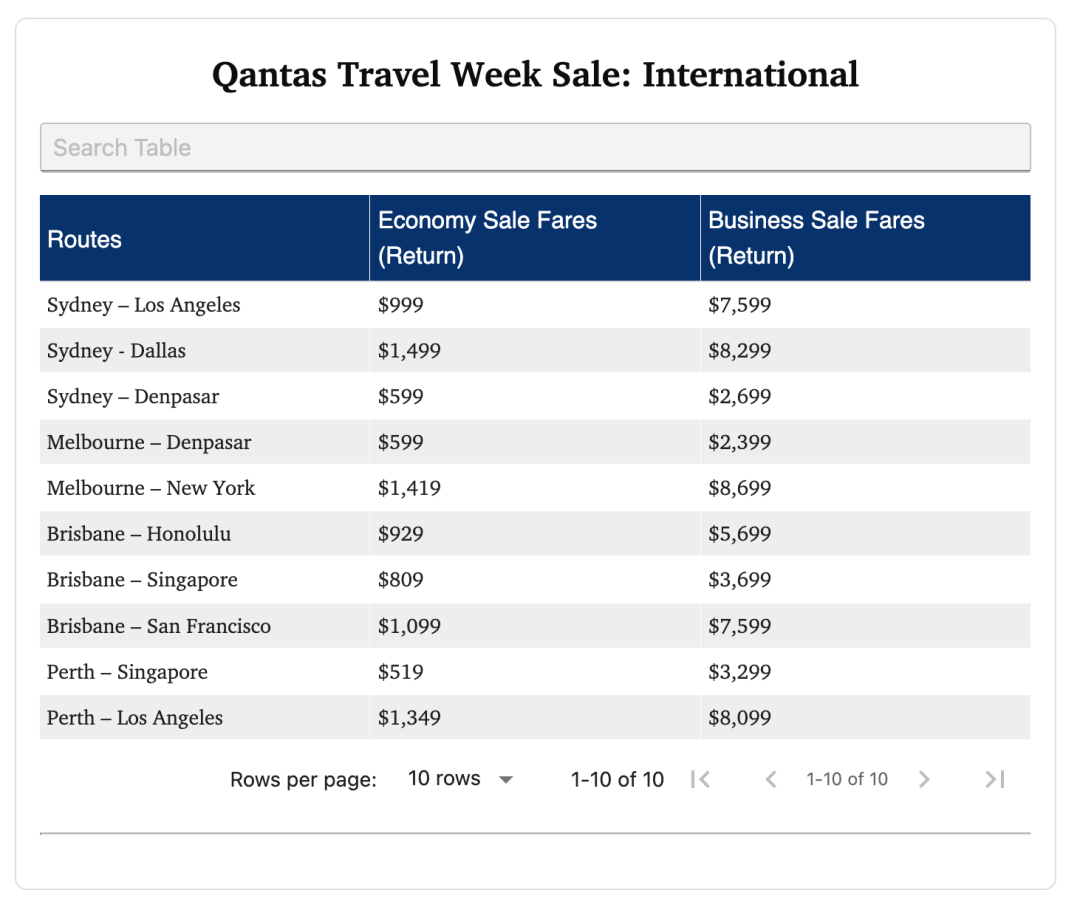The image size is (1080, 910).
Task: Go to first page of table
Action: 701,779
